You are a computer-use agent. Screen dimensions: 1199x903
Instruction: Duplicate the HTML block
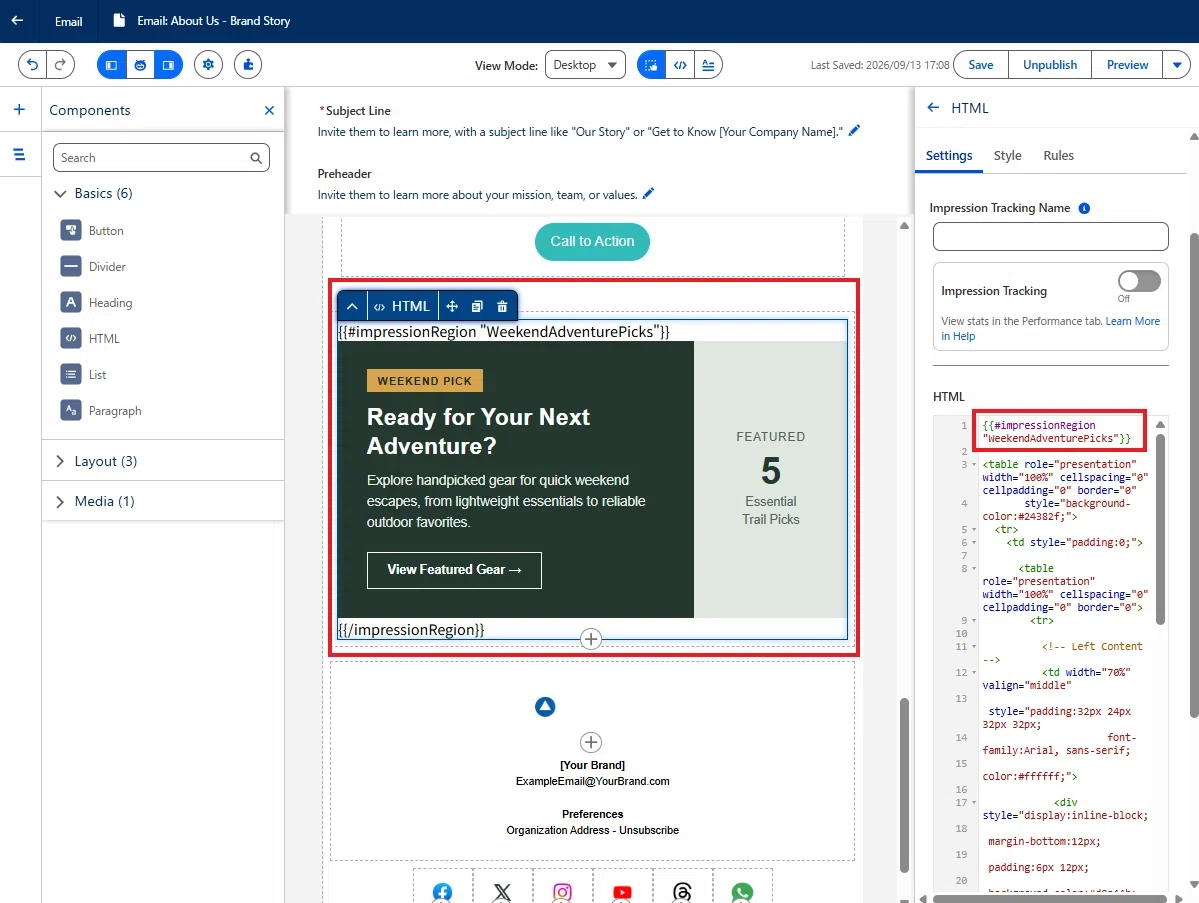(477, 307)
